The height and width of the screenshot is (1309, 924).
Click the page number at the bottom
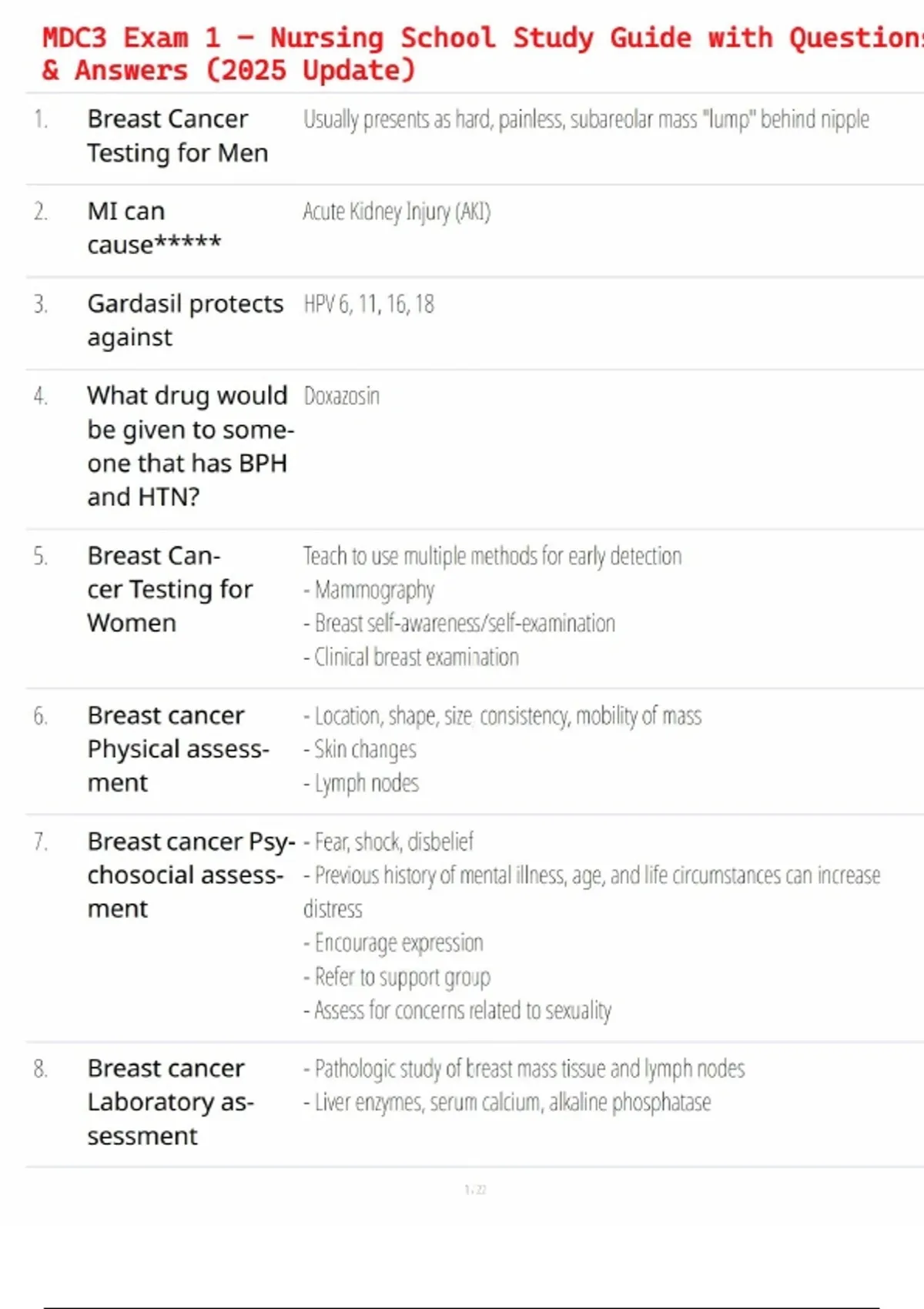[x=475, y=1190]
